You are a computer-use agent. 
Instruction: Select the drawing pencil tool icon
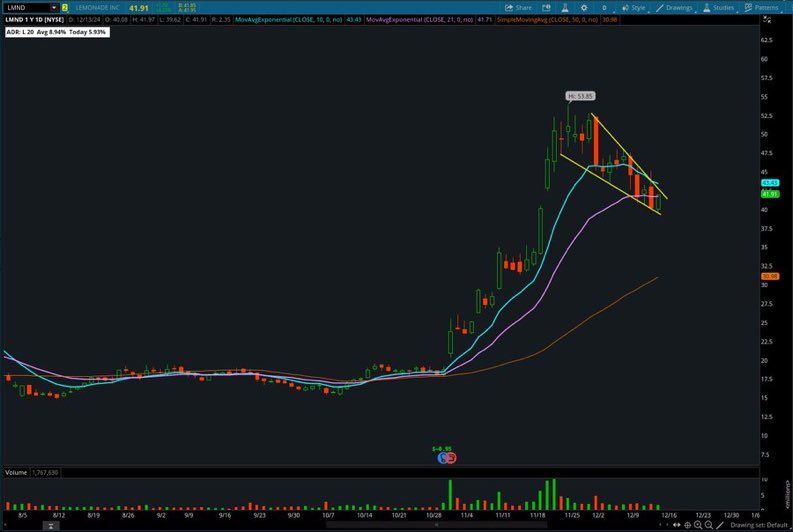pos(720,525)
